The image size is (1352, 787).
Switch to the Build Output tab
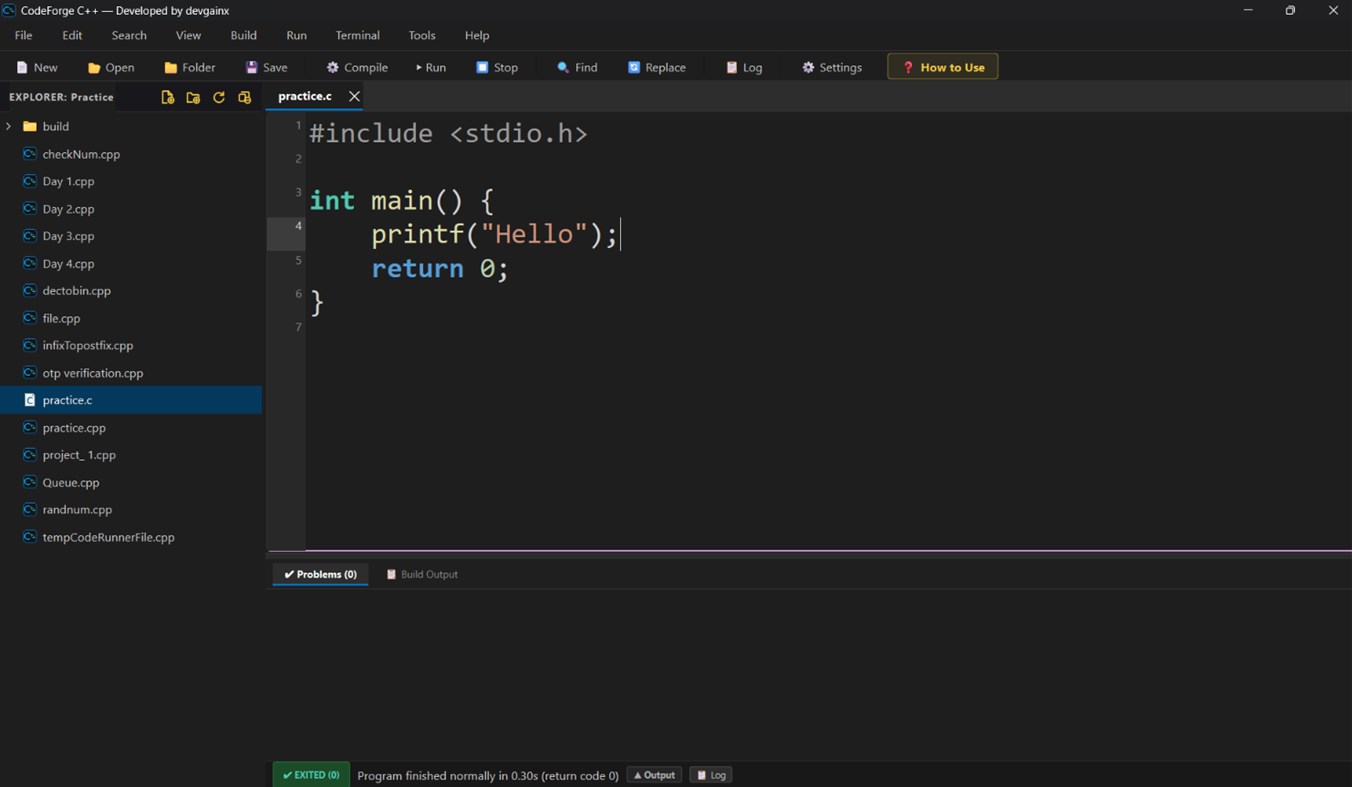(422, 574)
